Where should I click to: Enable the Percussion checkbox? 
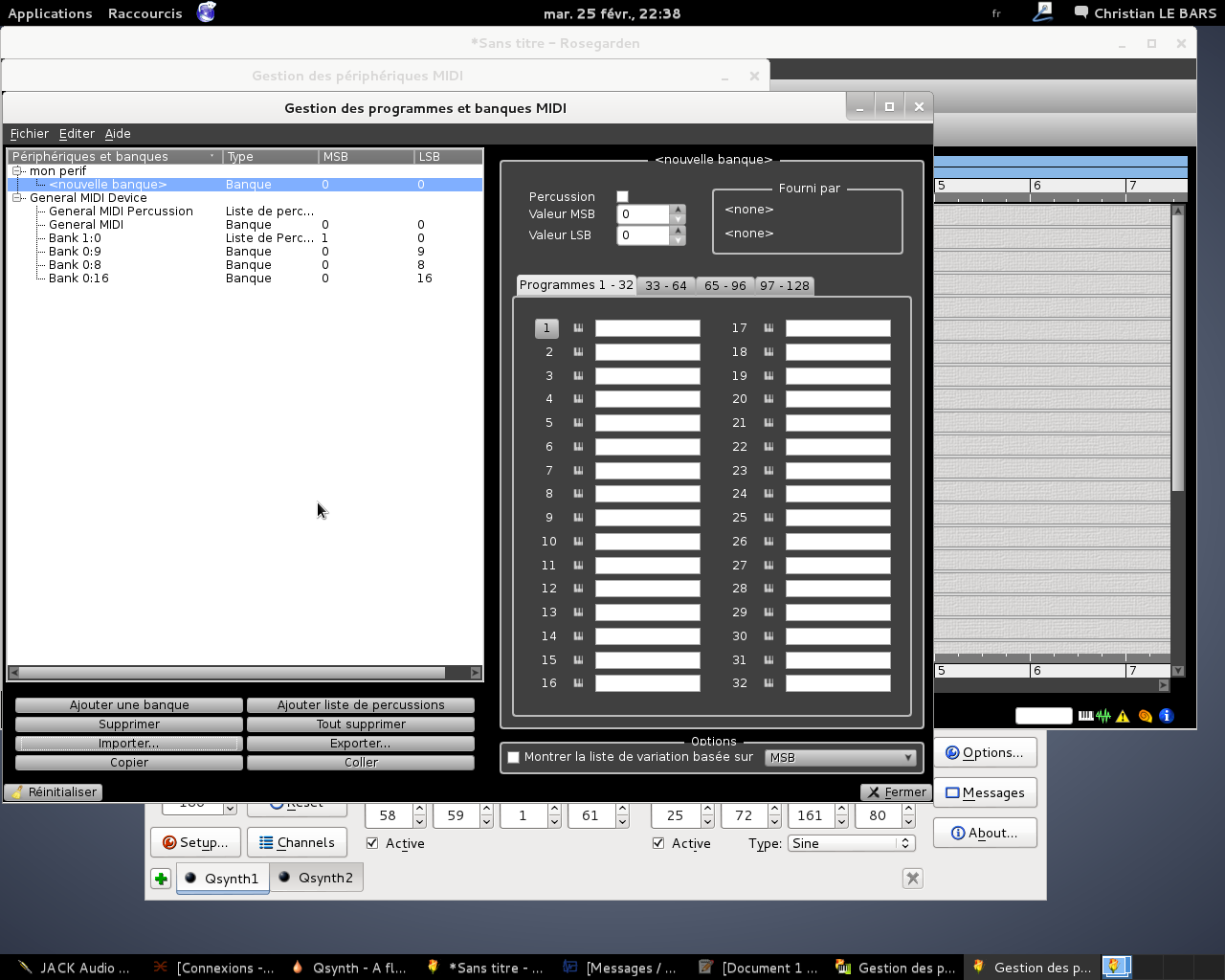pos(622,196)
